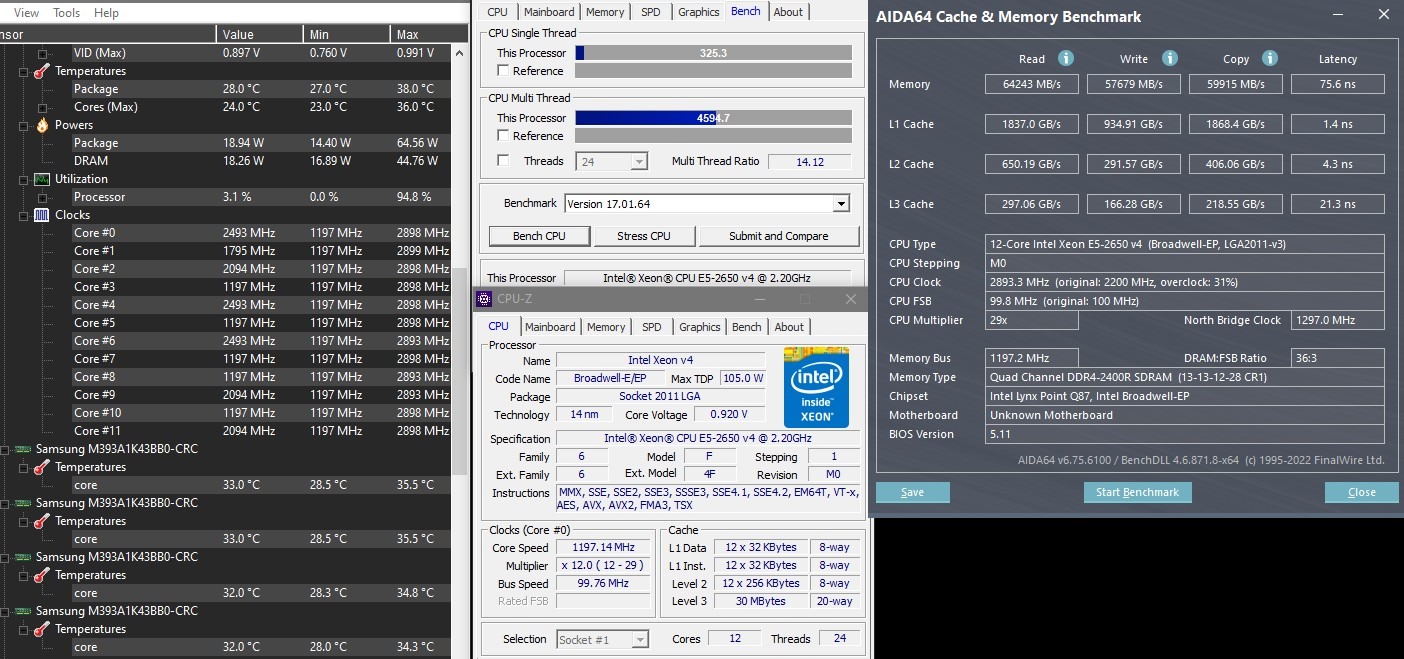Click the Min column header

(x=347, y=34)
